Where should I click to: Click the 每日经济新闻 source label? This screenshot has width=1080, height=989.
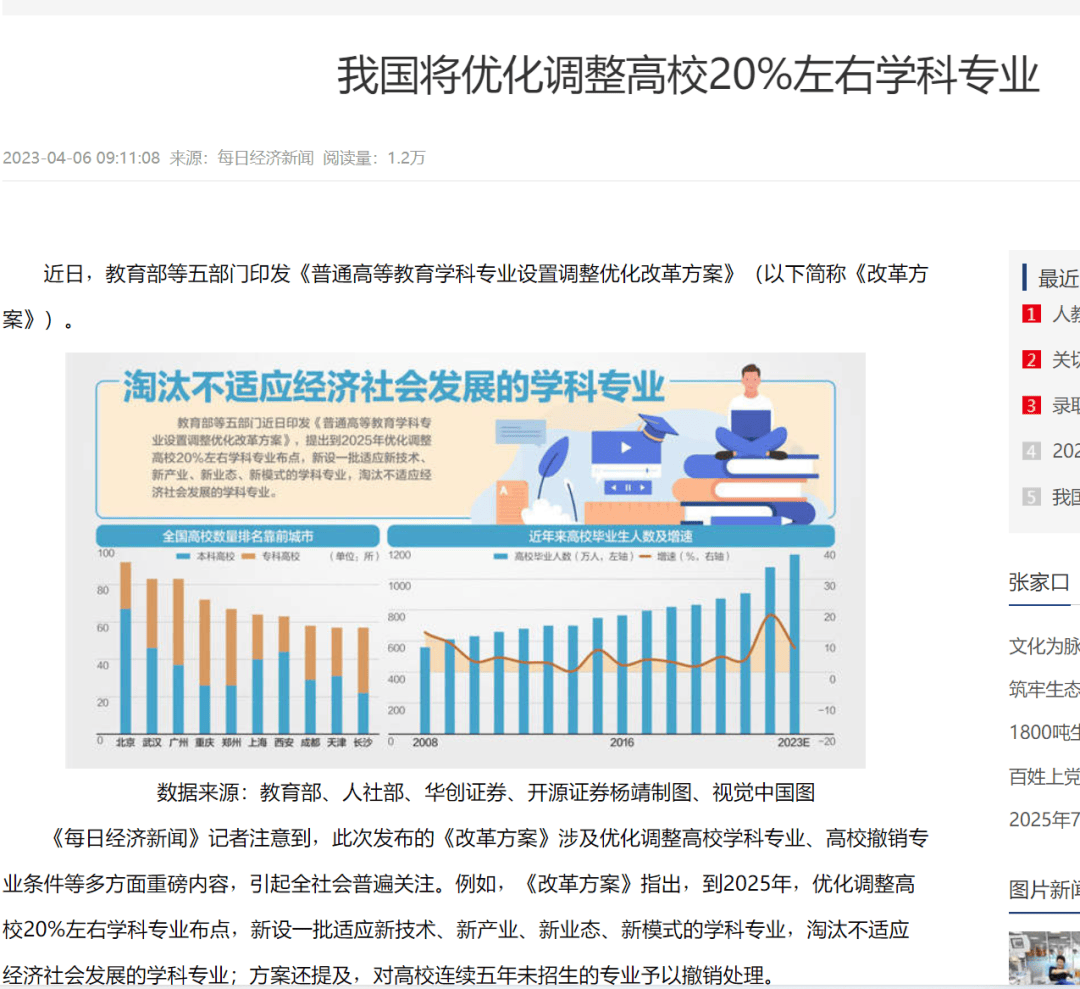pyautogui.click(x=265, y=158)
